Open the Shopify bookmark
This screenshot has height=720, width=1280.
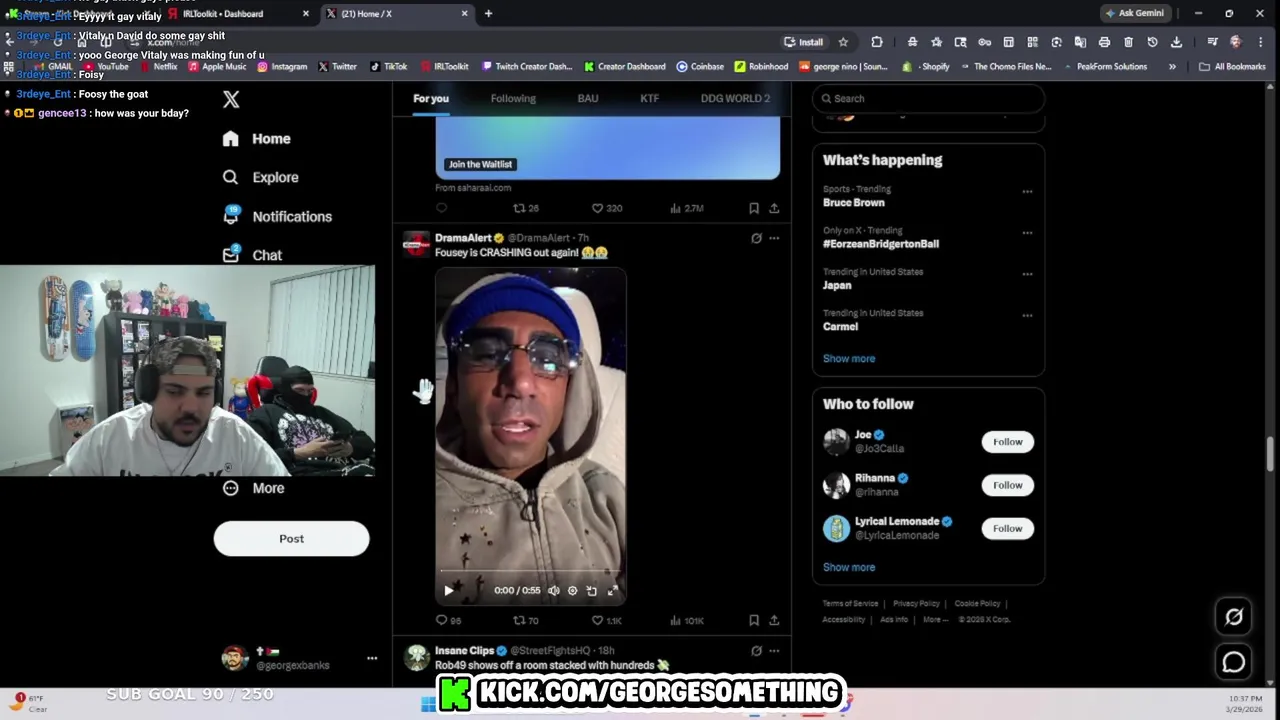tap(928, 67)
